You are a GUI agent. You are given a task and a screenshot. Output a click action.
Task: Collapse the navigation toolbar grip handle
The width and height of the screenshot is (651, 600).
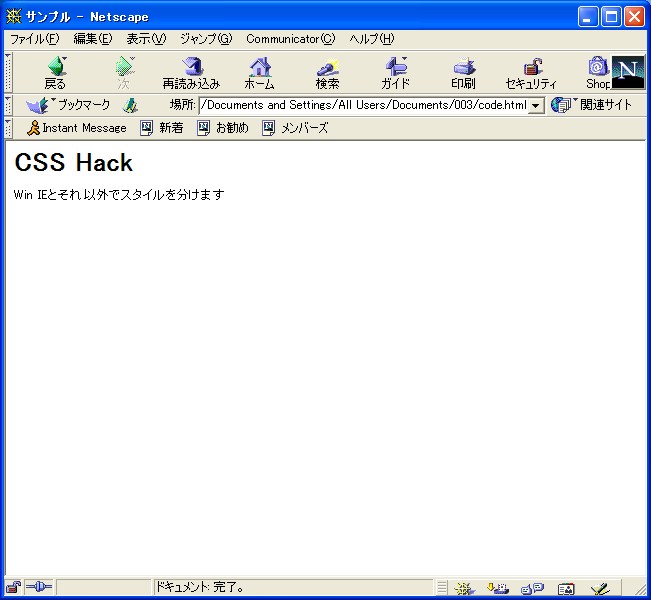pos(8,72)
